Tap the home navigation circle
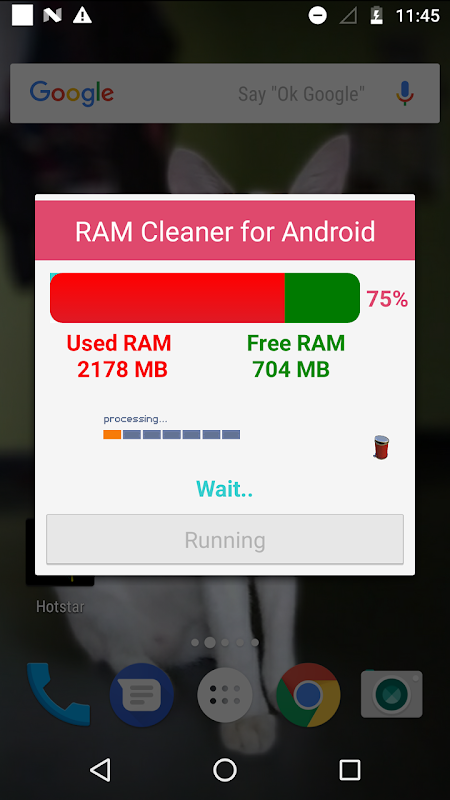This screenshot has width=450, height=800. [225, 769]
